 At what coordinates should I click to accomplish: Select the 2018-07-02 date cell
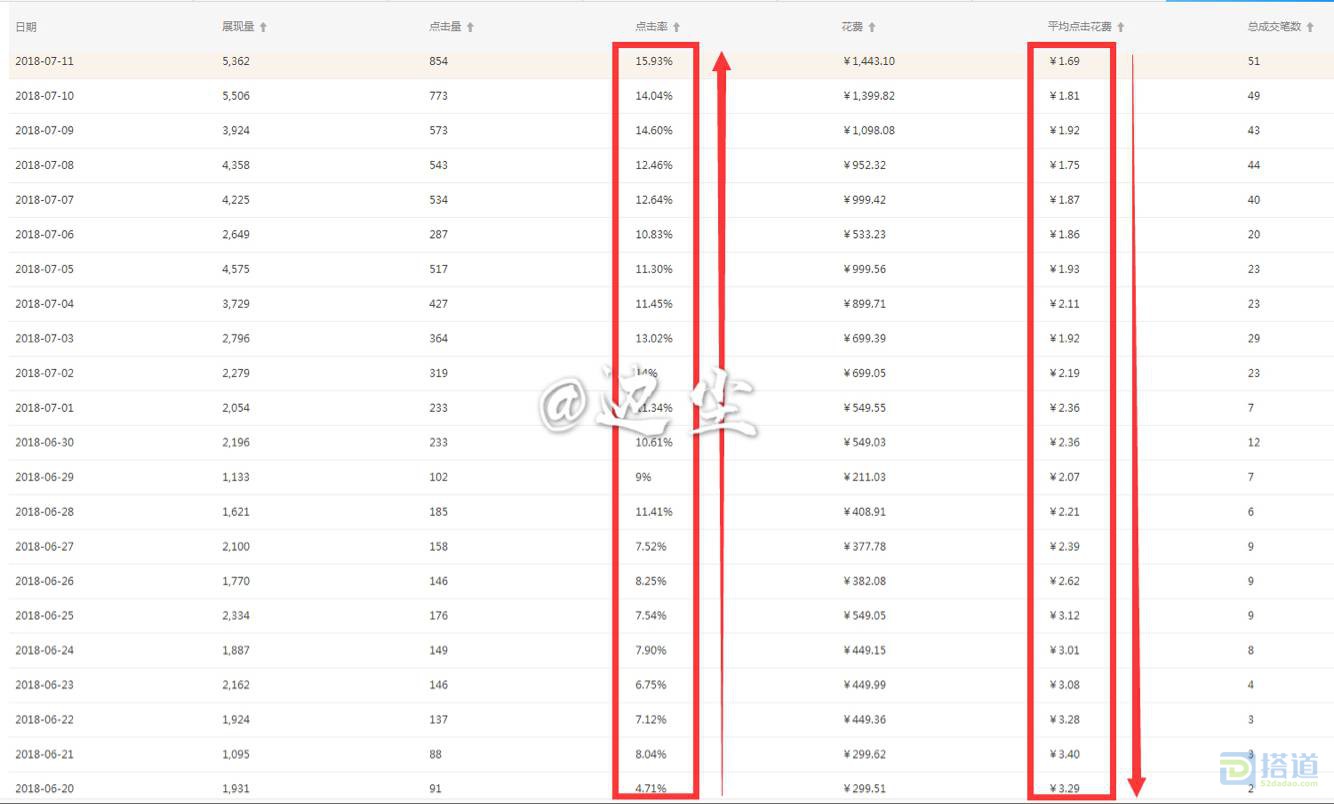tap(44, 373)
